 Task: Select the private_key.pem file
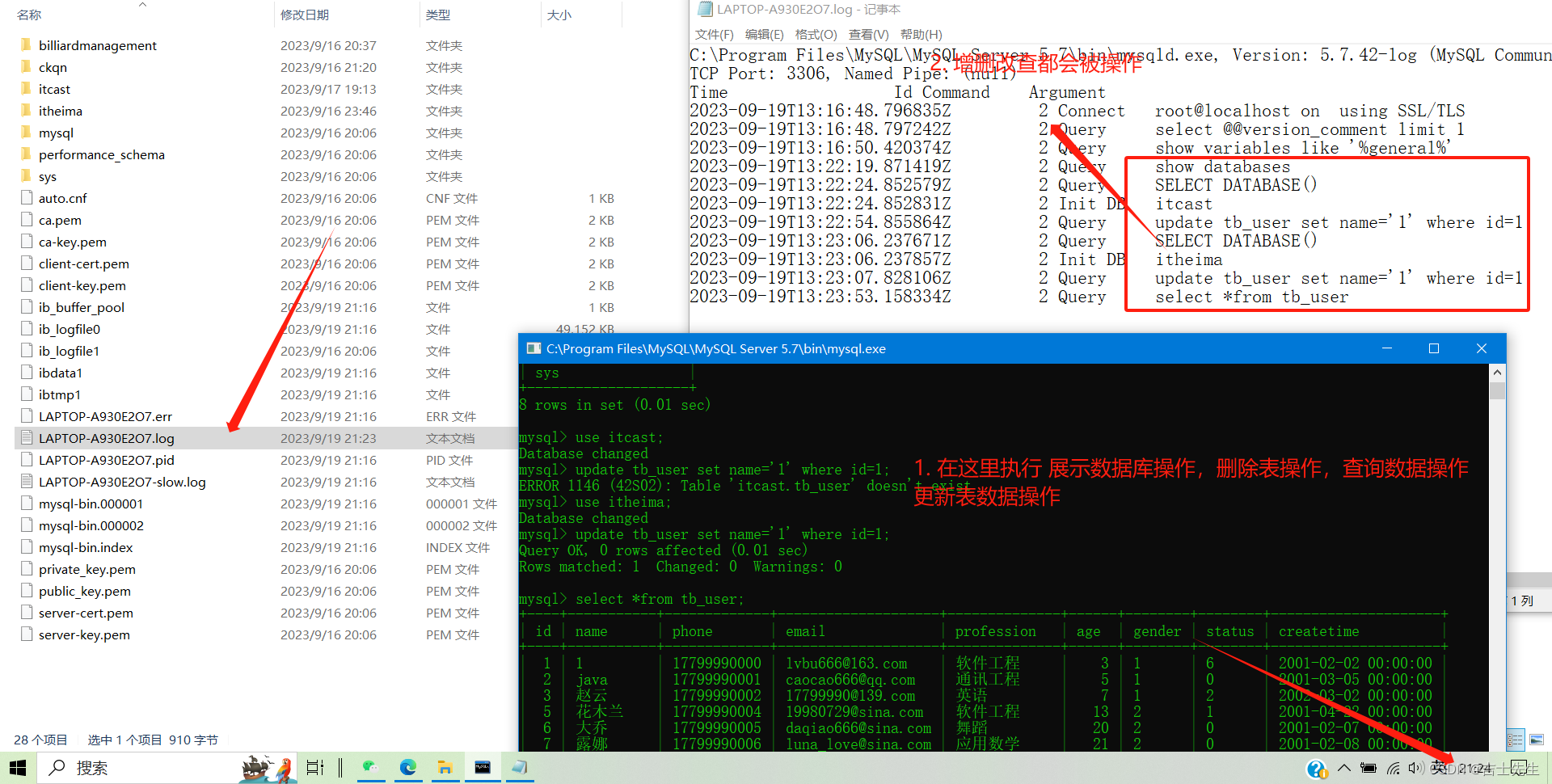coord(87,569)
